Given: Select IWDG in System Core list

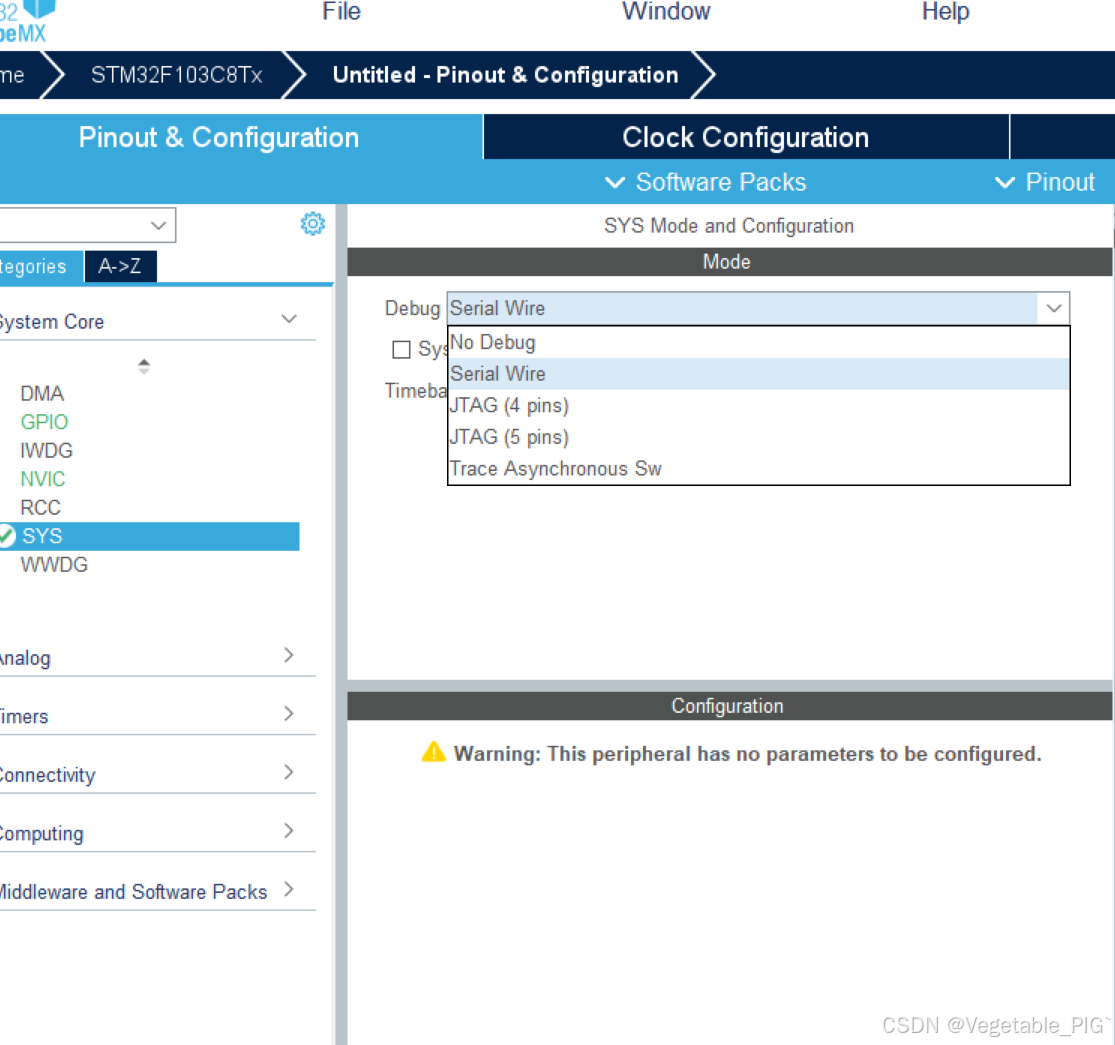Looking at the screenshot, I should 46,450.
